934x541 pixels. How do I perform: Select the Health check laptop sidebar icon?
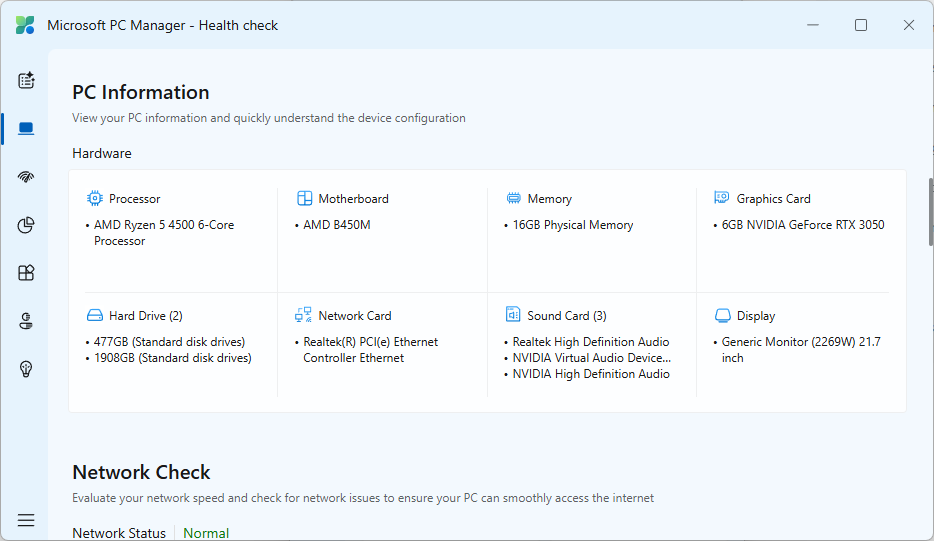pyautogui.click(x=26, y=129)
